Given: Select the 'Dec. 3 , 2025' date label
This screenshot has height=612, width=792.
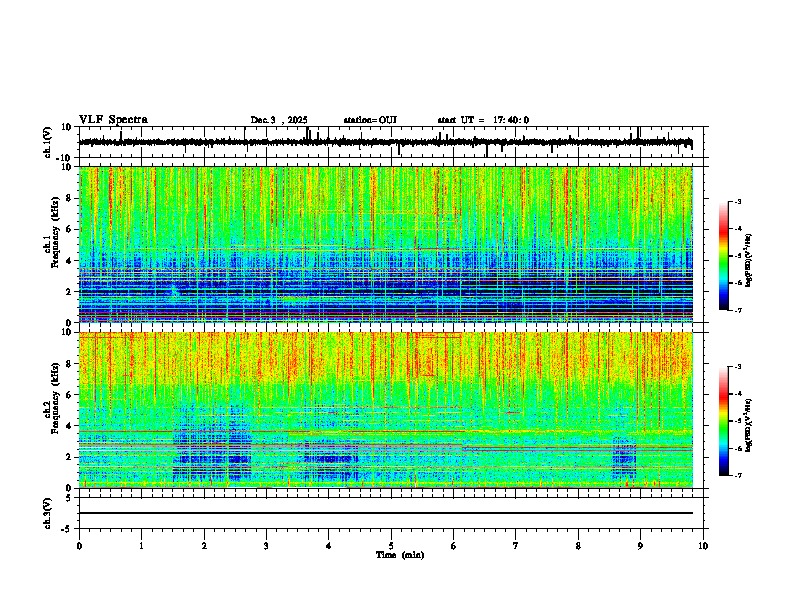Looking at the screenshot, I should [x=279, y=120].
